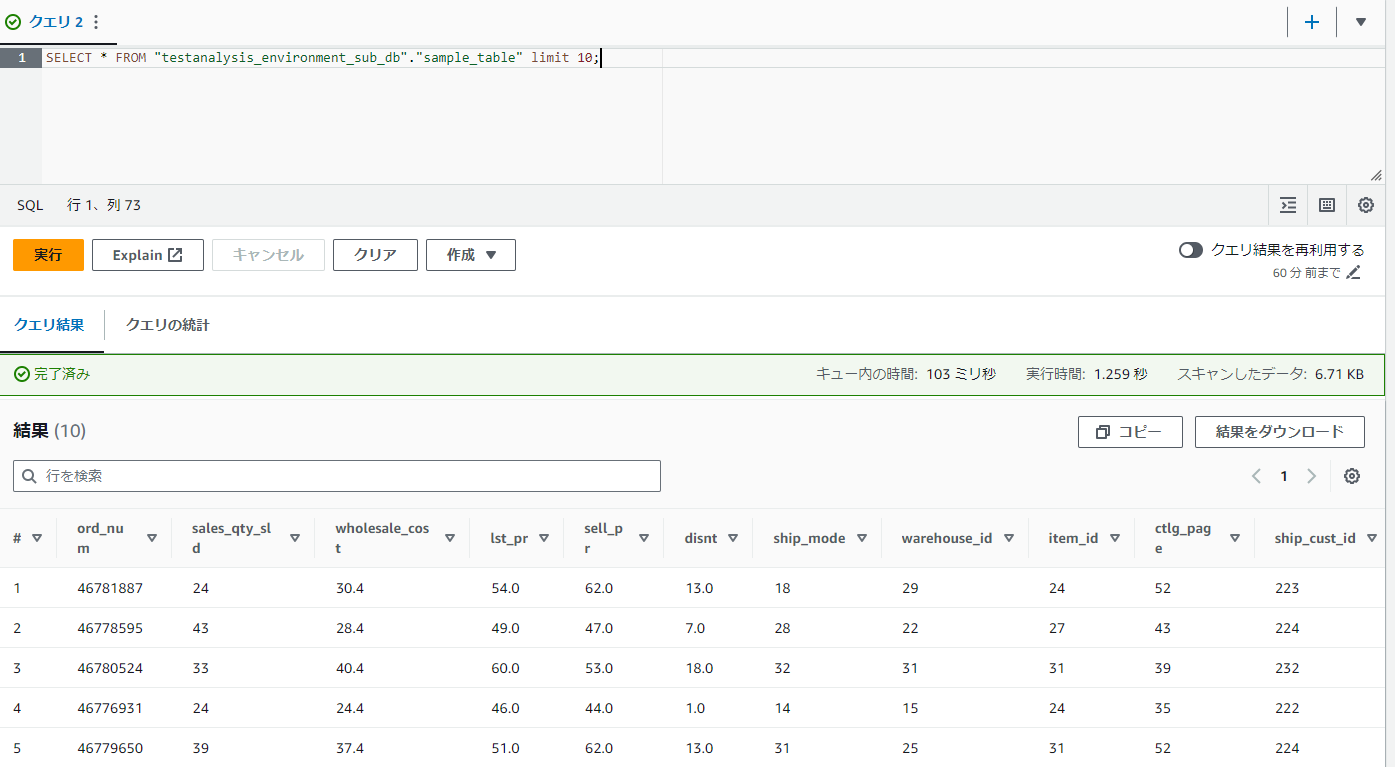Switch to the クエリの統計 tab
Screen dimensions: 1395x767
pos(167,325)
